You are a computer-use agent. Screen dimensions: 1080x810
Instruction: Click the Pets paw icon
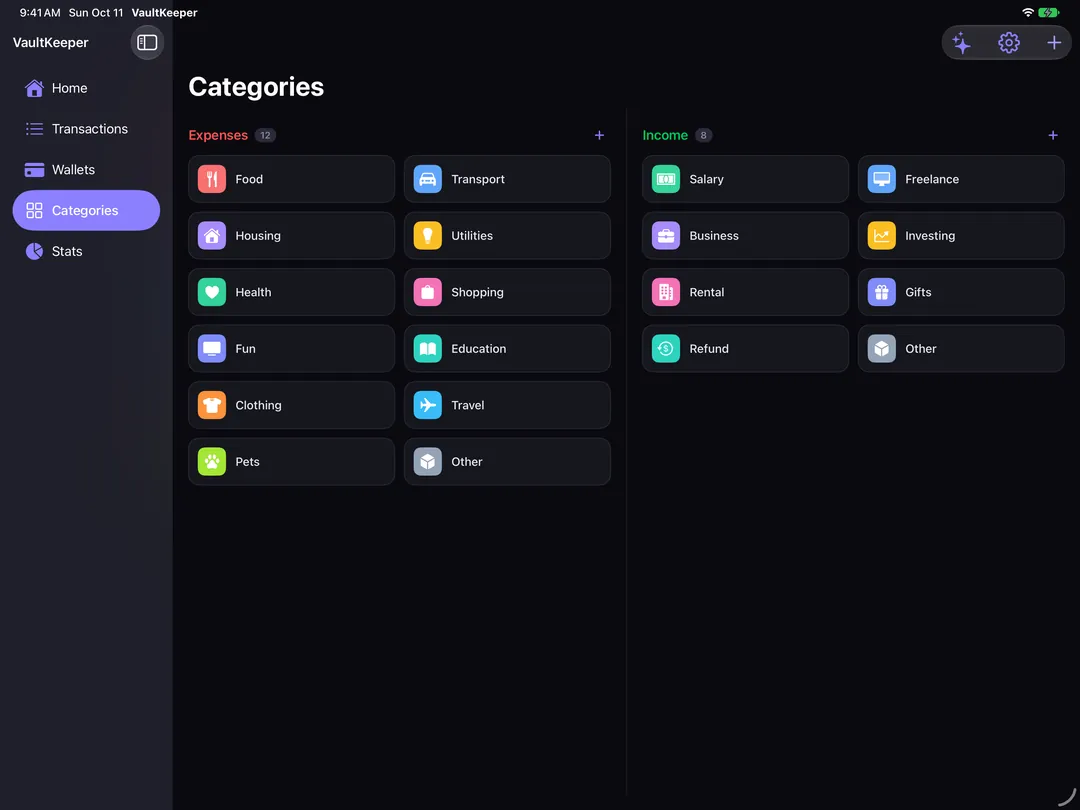coord(211,461)
